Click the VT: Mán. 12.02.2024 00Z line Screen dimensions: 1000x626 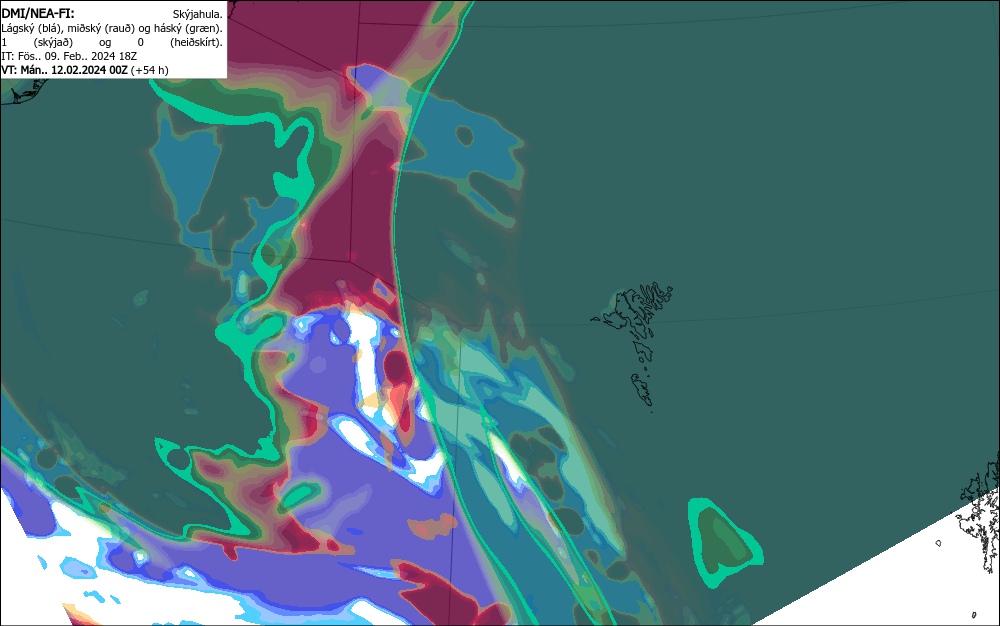(85, 70)
